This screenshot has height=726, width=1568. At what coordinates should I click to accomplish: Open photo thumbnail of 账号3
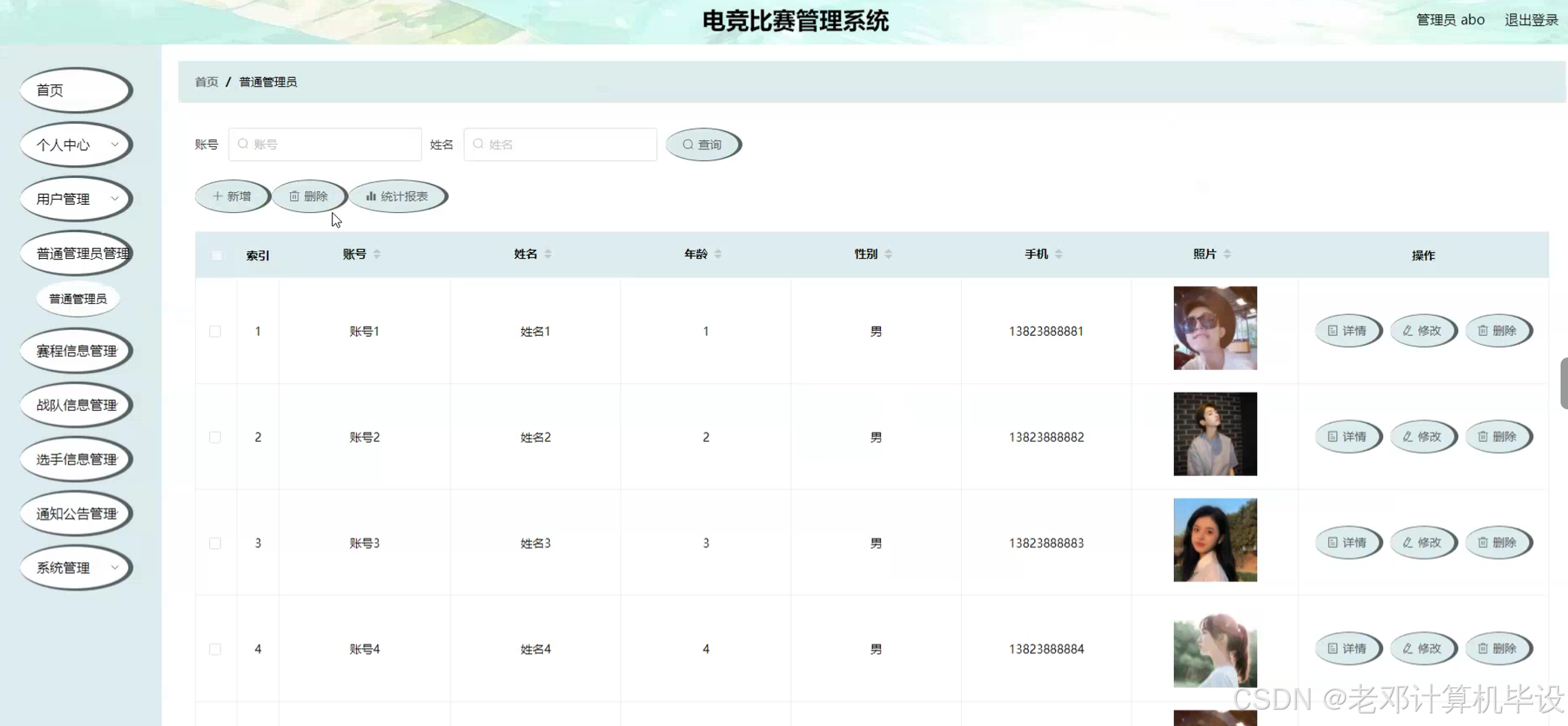[x=1215, y=540]
